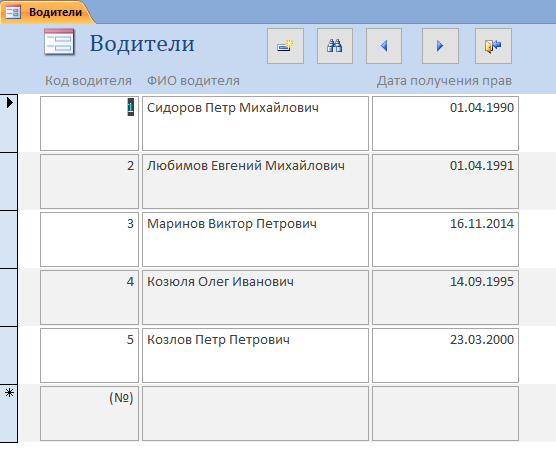Click the date field 14.09.1995
This screenshot has height=469, width=556.
click(x=445, y=298)
